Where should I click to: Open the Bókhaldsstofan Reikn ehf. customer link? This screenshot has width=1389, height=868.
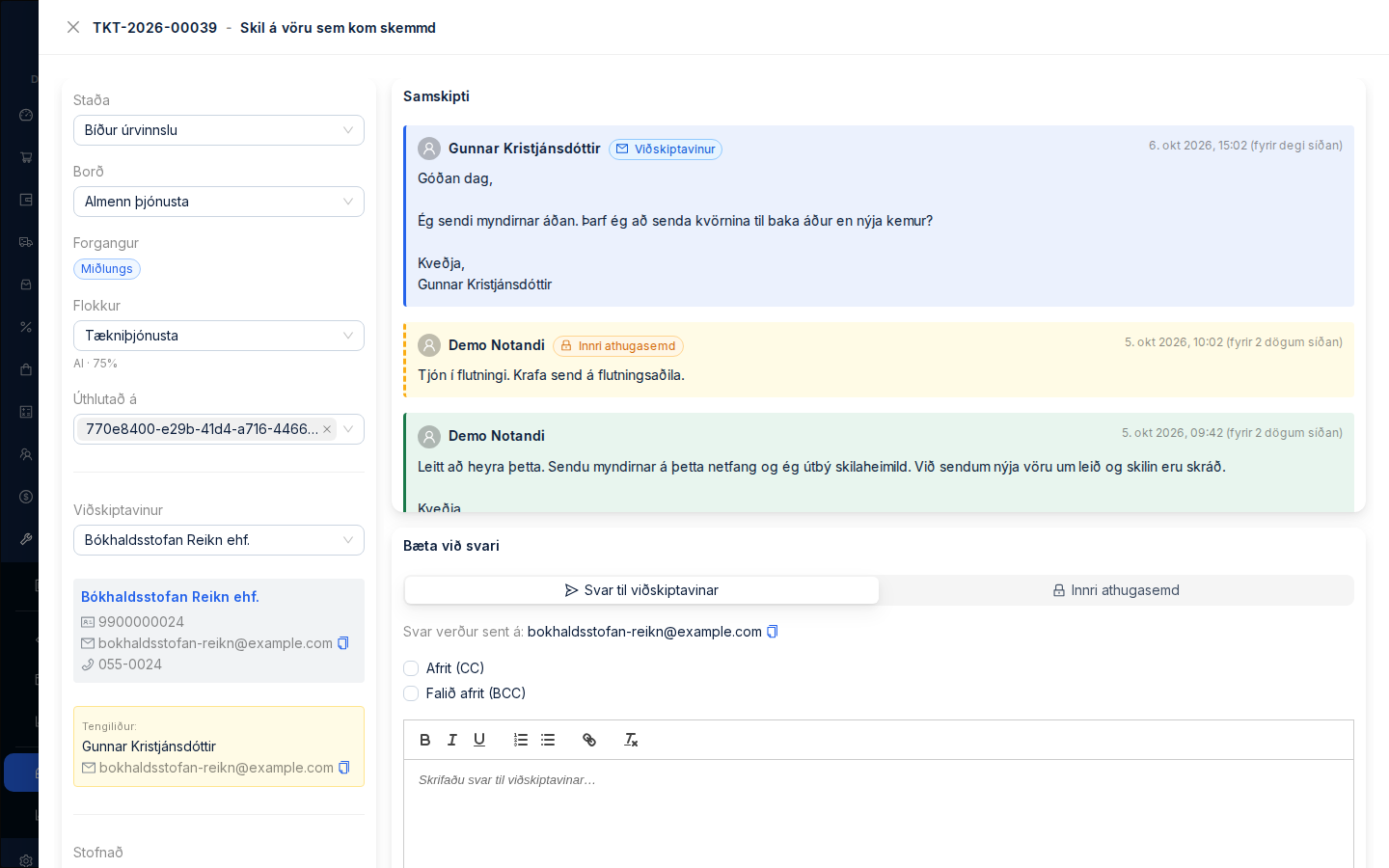coord(170,597)
